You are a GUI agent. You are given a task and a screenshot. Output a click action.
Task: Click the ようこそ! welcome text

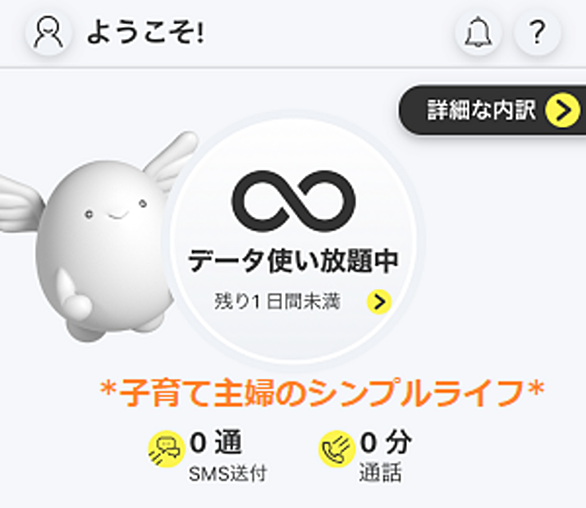pyautogui.click(x=146, y=33)
